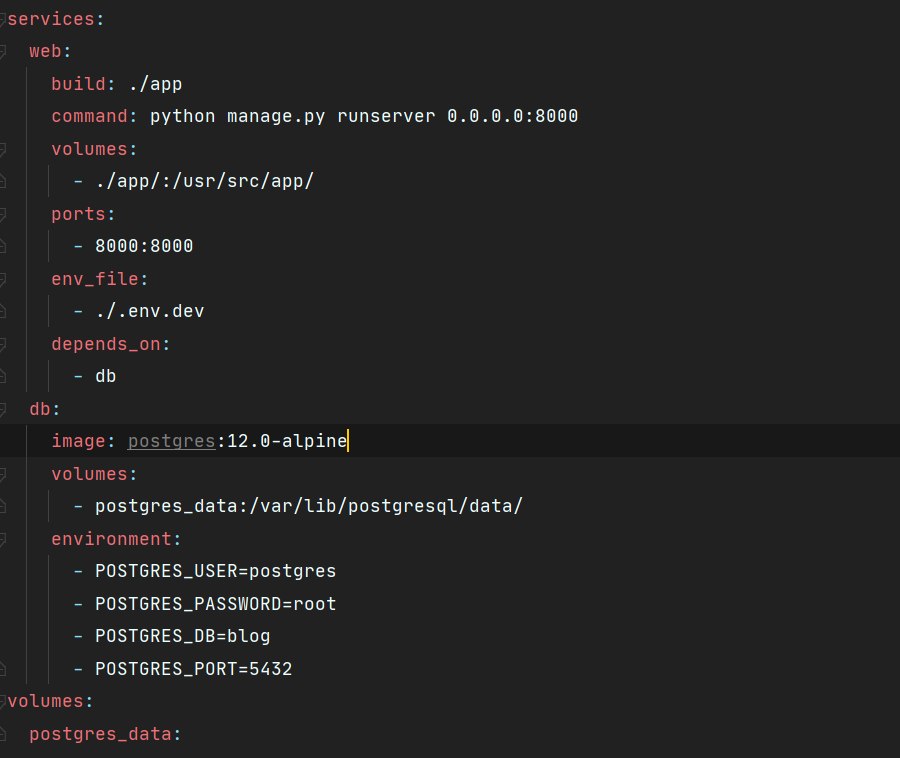Click the 'POSTGRES_USER=postgres' entry
Image resolution: width=900 pixels, height=758 pixels.
(x=215, y=572)
